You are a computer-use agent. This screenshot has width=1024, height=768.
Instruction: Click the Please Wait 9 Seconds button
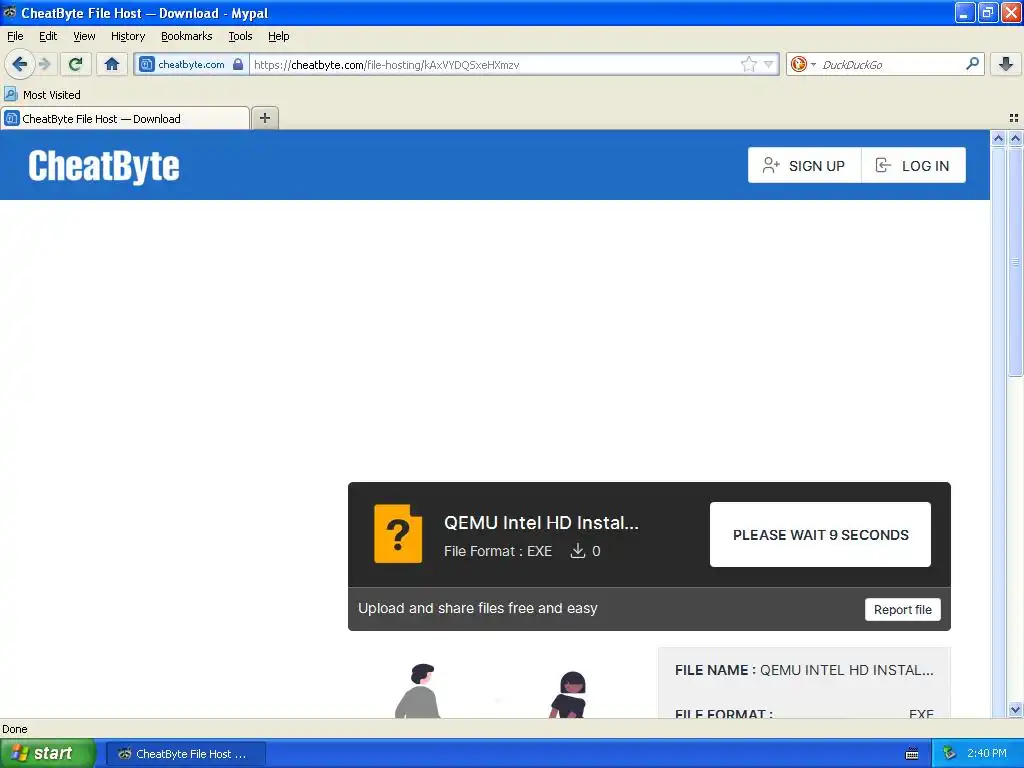point(820,534)
